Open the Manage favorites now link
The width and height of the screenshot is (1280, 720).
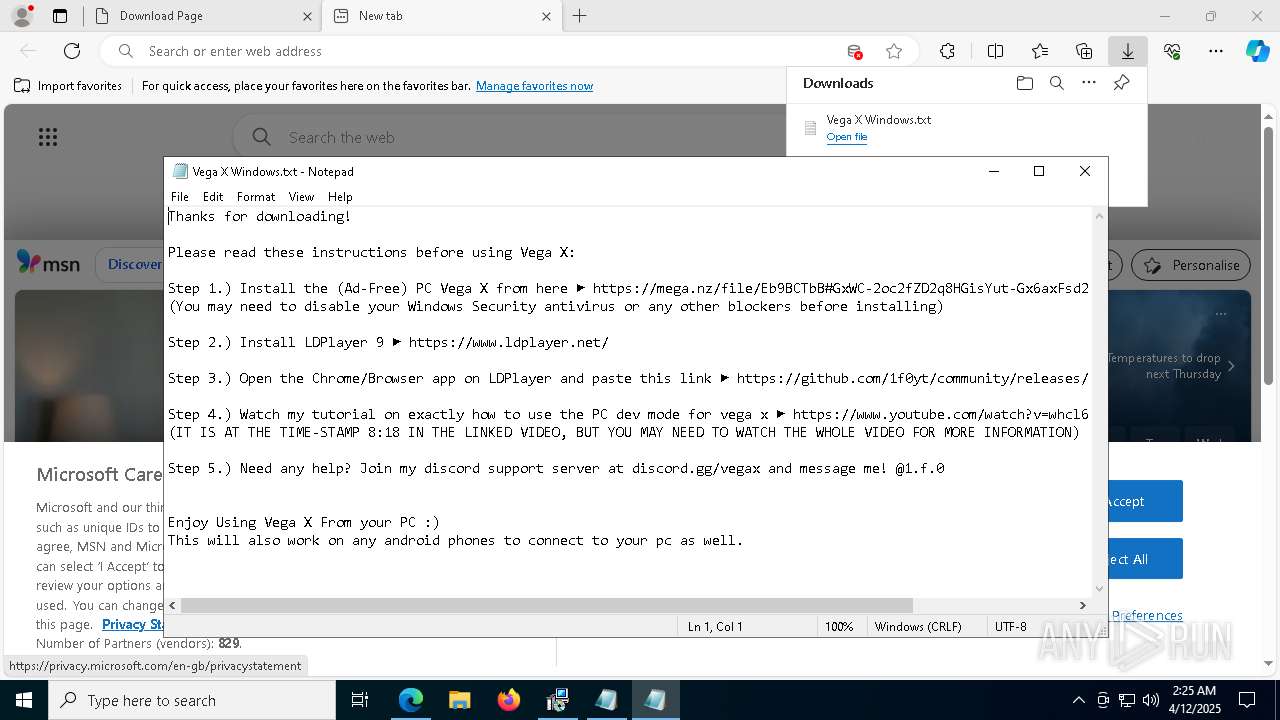coord(534,86)
